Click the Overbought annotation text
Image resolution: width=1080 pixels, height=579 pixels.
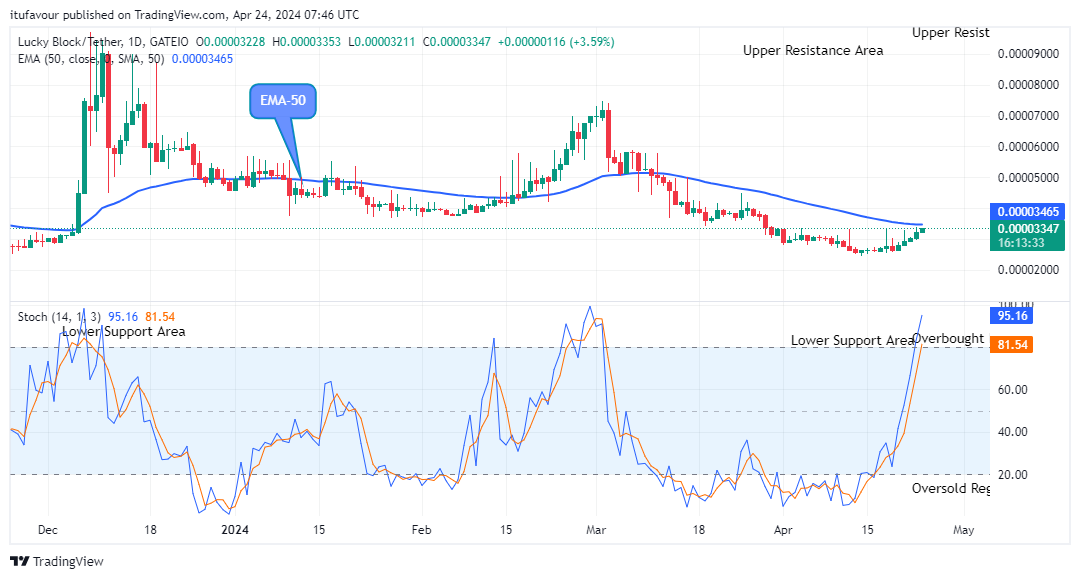pos(948,339)
